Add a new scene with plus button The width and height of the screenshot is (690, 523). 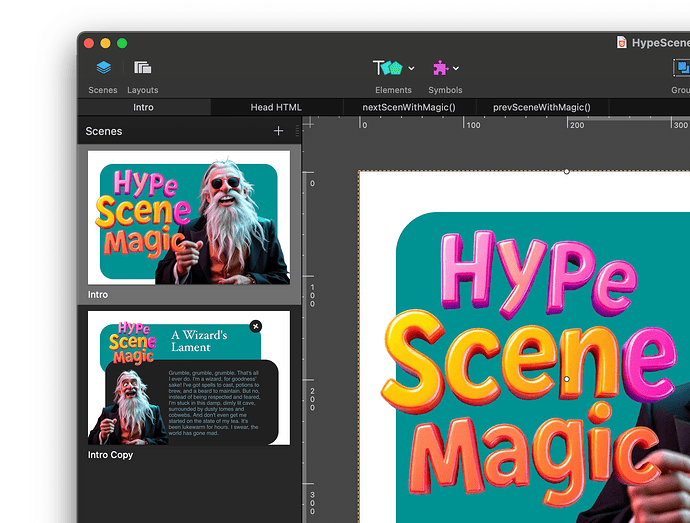278,131
